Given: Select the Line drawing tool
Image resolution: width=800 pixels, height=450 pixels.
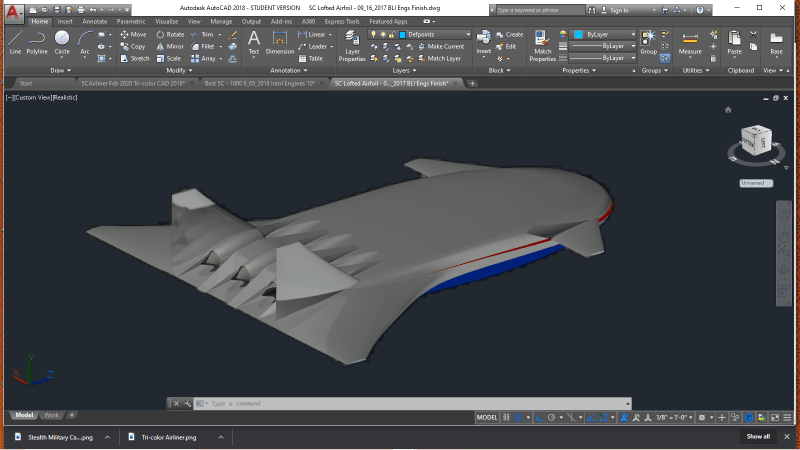Looking at the screenshot, I should tap(15, 41).
